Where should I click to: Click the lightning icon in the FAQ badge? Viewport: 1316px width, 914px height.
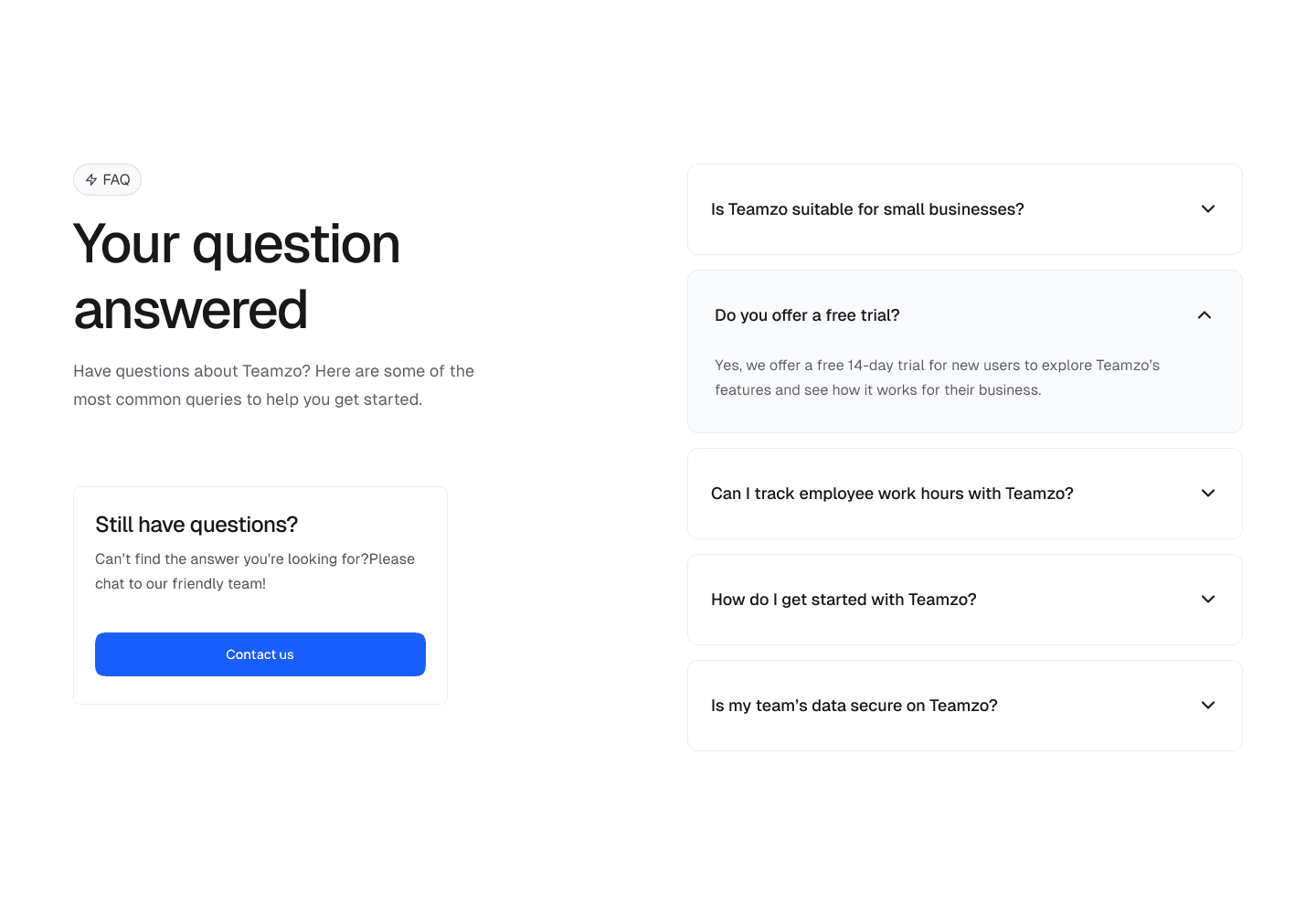(90, 179)
